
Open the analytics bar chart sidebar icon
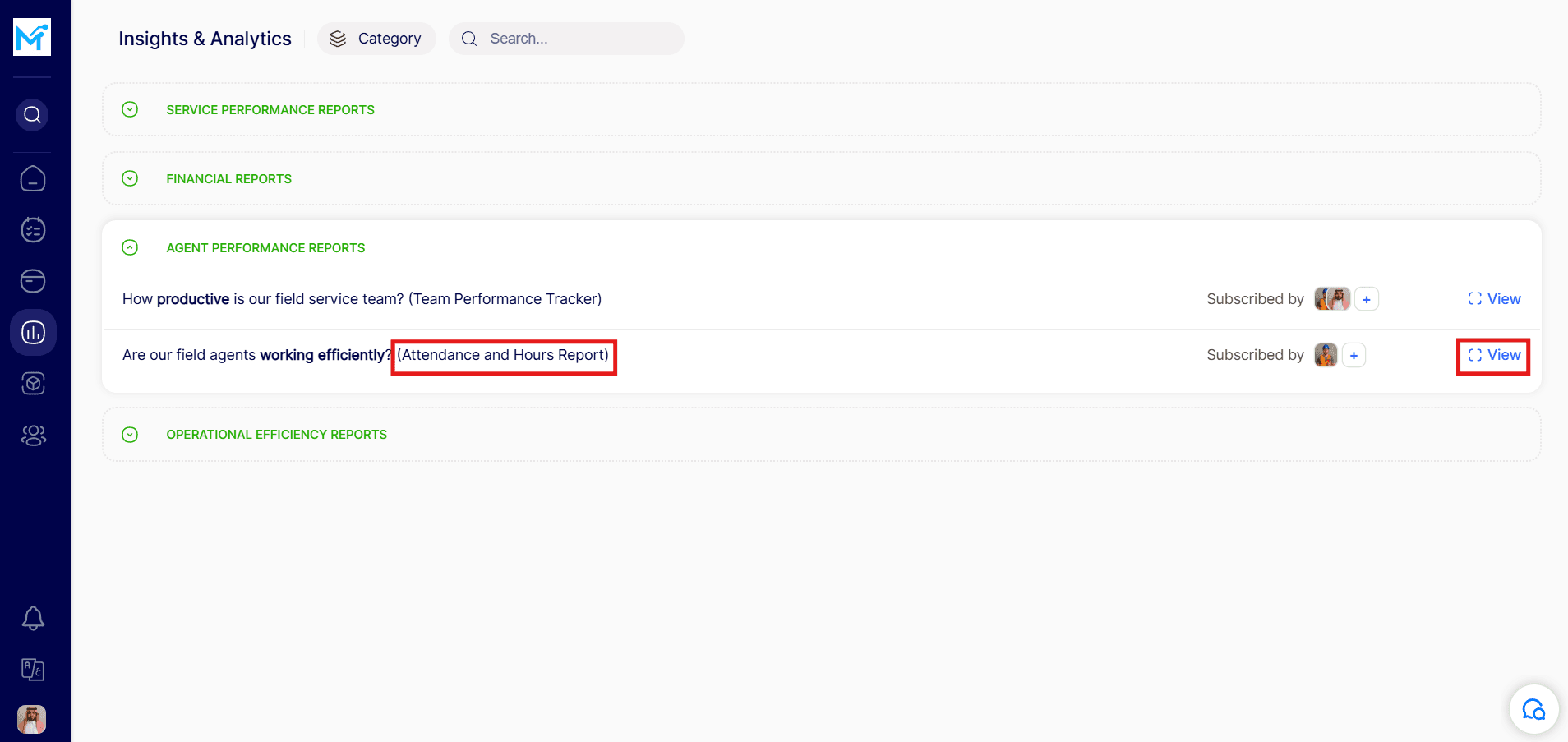pos(33,333)
